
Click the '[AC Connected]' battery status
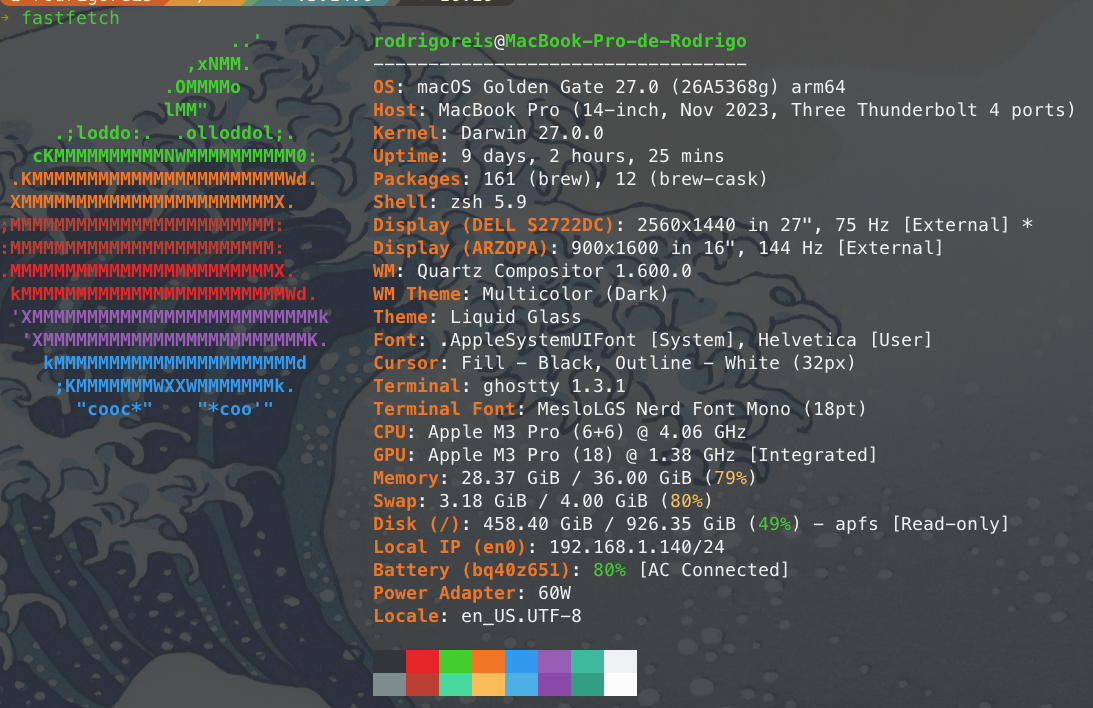[x=714, y=570]
